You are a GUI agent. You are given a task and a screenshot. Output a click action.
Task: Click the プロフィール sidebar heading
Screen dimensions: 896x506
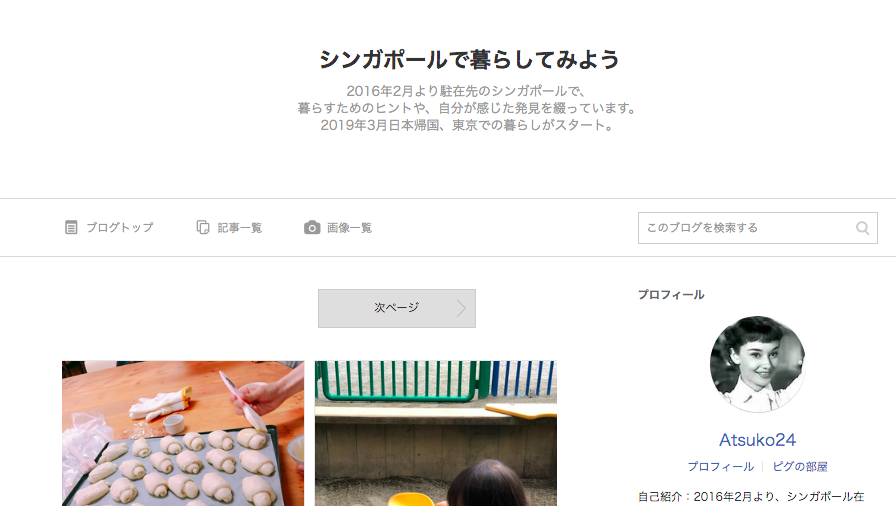pos(671,295)
